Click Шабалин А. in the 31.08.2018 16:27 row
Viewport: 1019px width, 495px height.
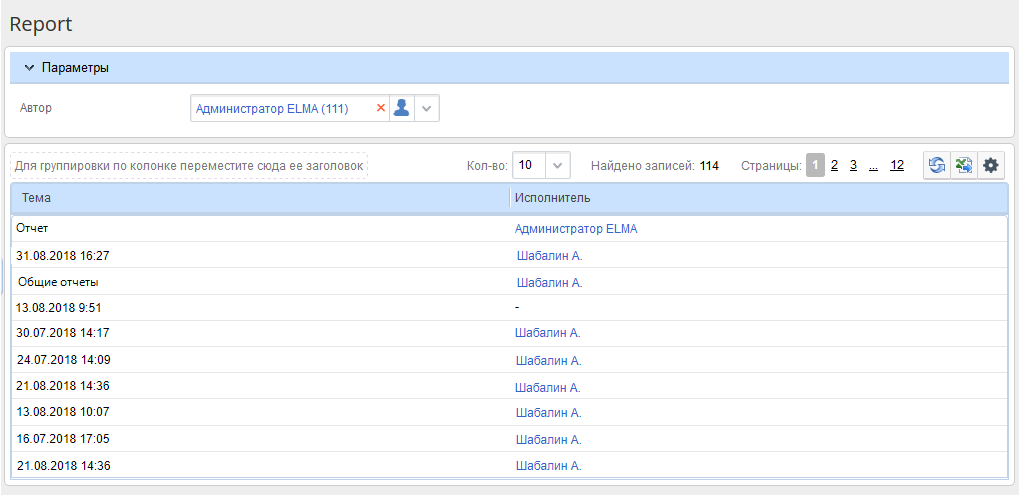[549, 256]
